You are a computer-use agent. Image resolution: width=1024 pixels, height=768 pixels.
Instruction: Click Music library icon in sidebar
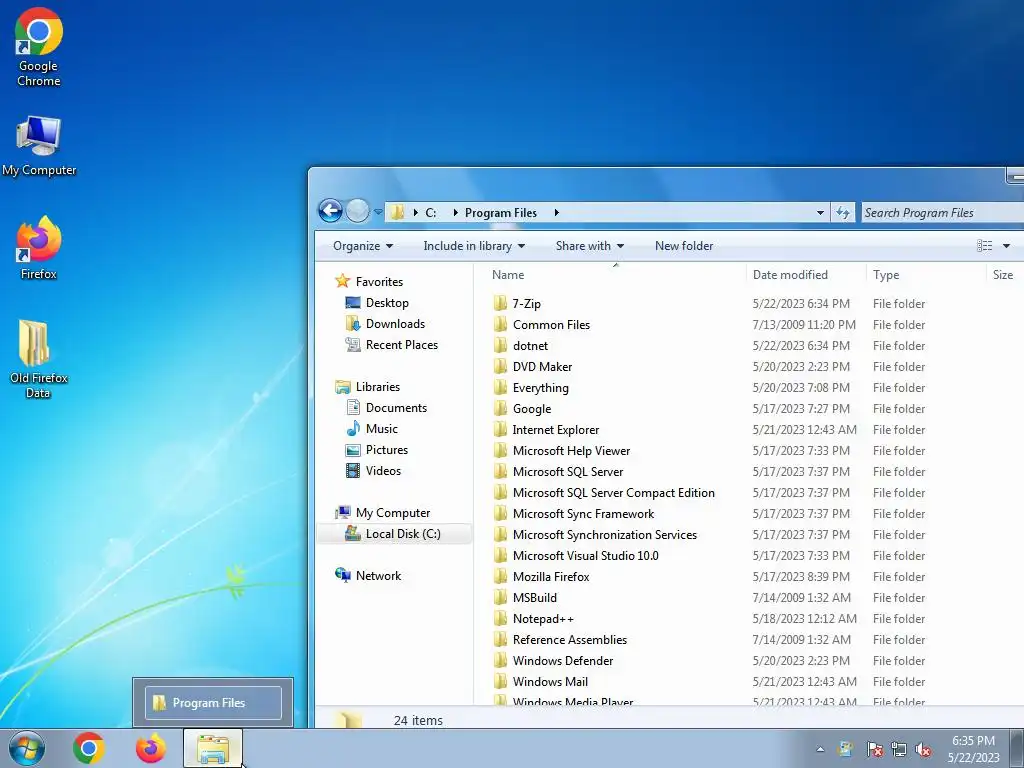pyautogui.click(x=353, y=428)
